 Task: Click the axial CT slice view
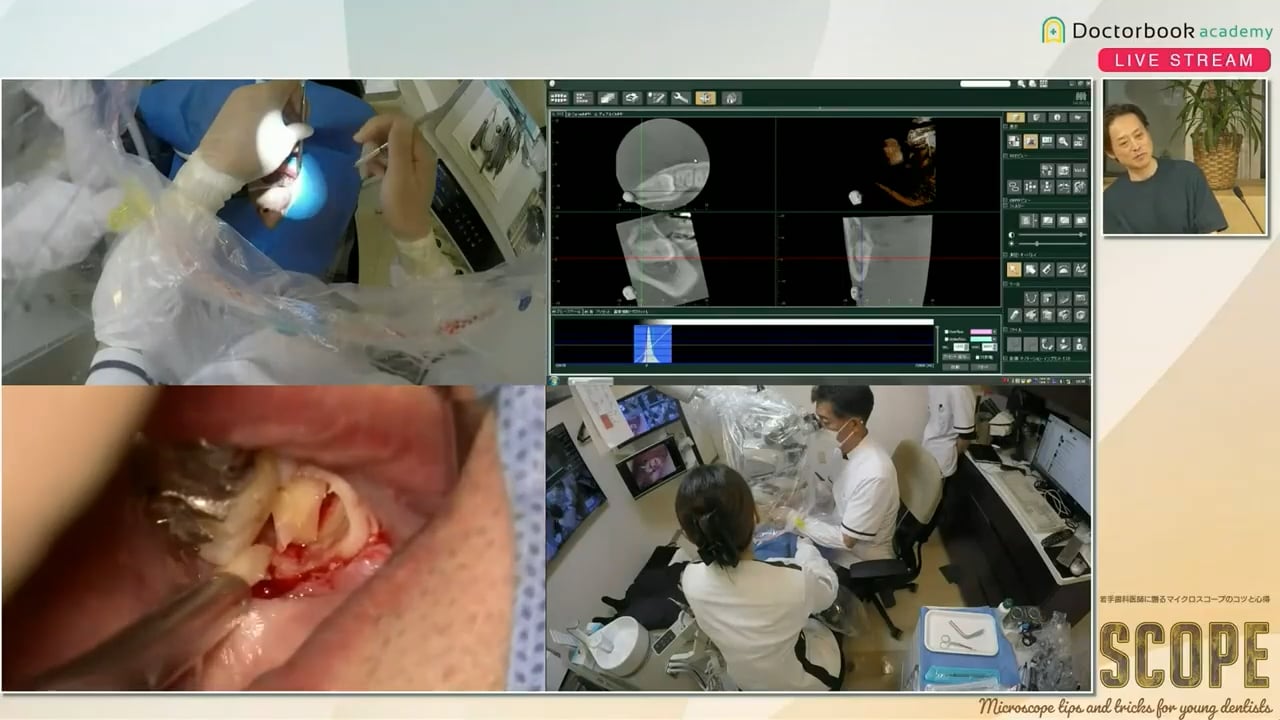[662, 164]
